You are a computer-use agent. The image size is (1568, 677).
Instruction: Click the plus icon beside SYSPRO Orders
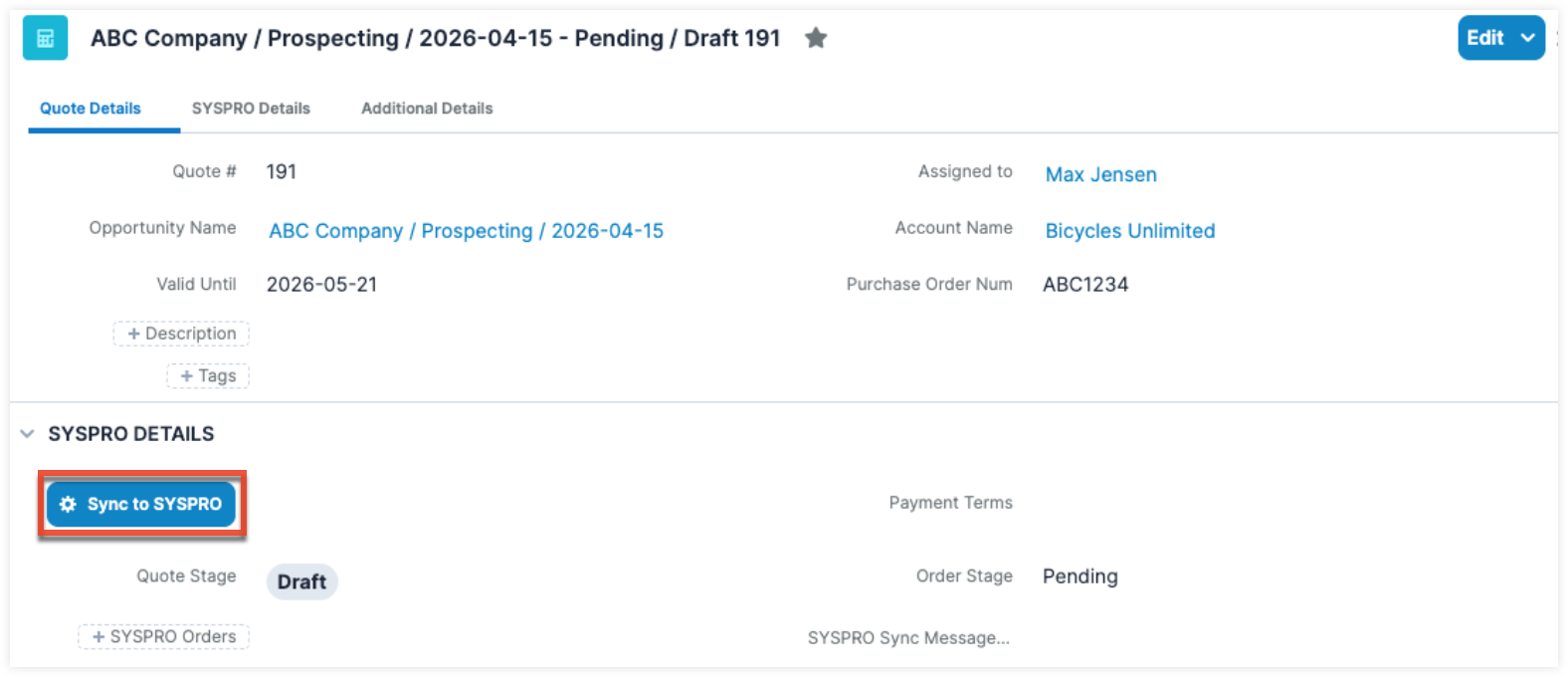(98, 637)
